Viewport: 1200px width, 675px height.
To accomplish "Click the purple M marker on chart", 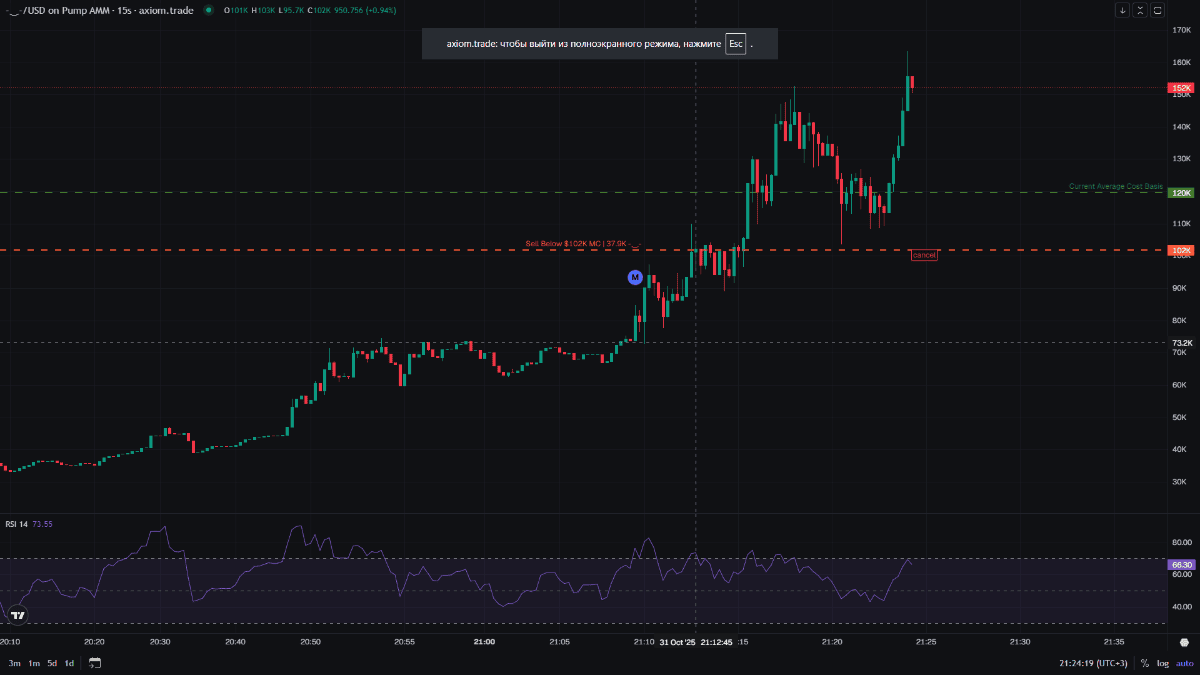I will click(634, 277).
